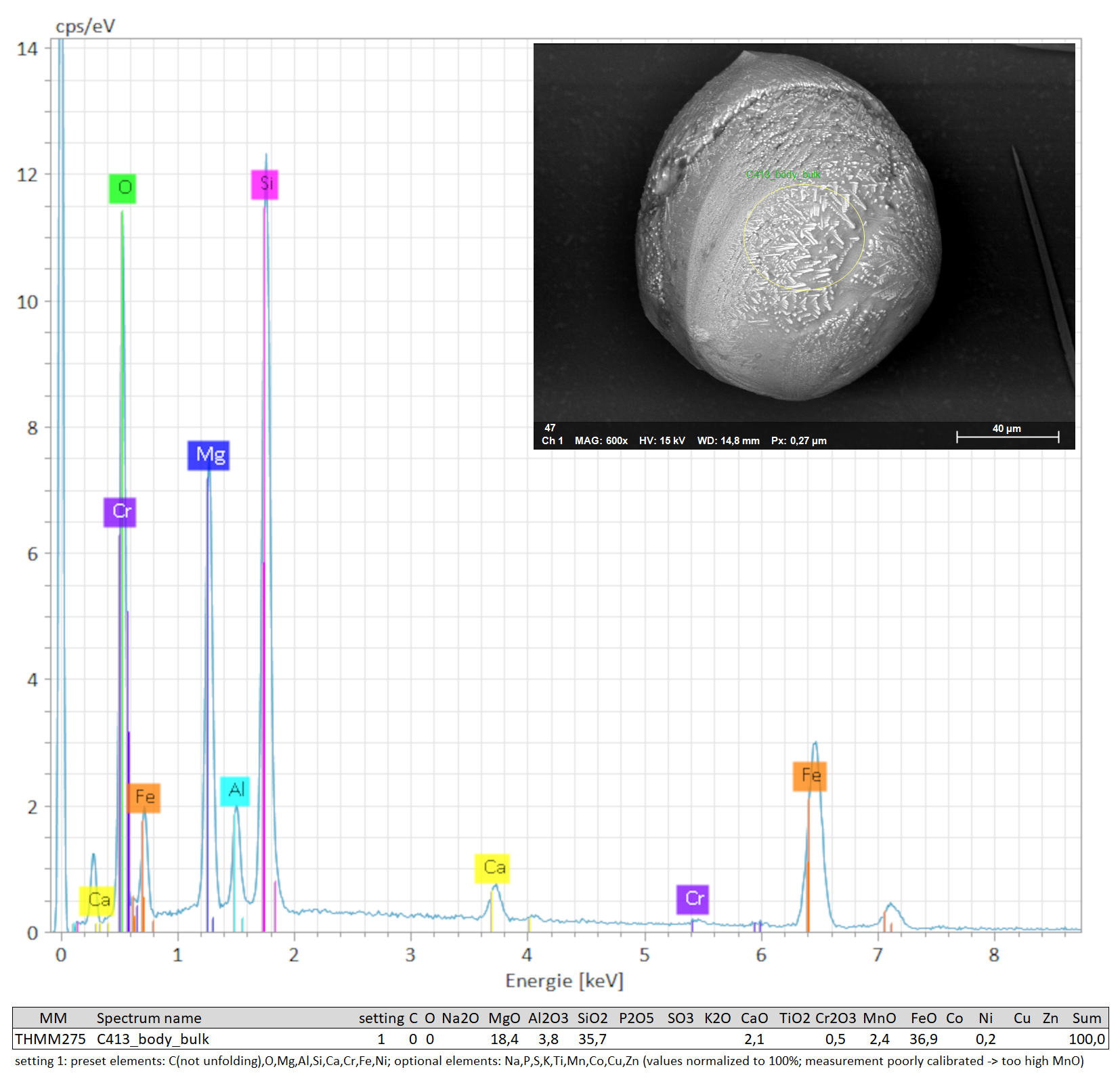Click the MgO value 18,4 cell
Image resolution: width=1120 pixels, height=1082 pixels.
click(x=504, y=1039)
